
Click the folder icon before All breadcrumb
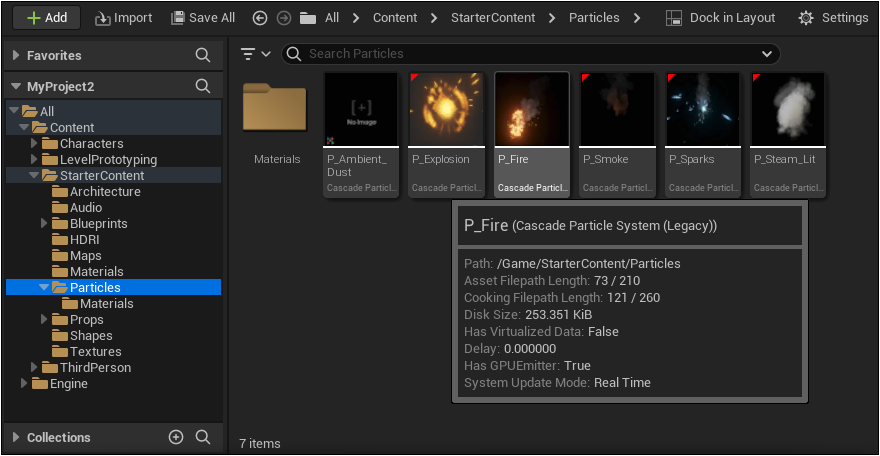(x=308, y=18)
